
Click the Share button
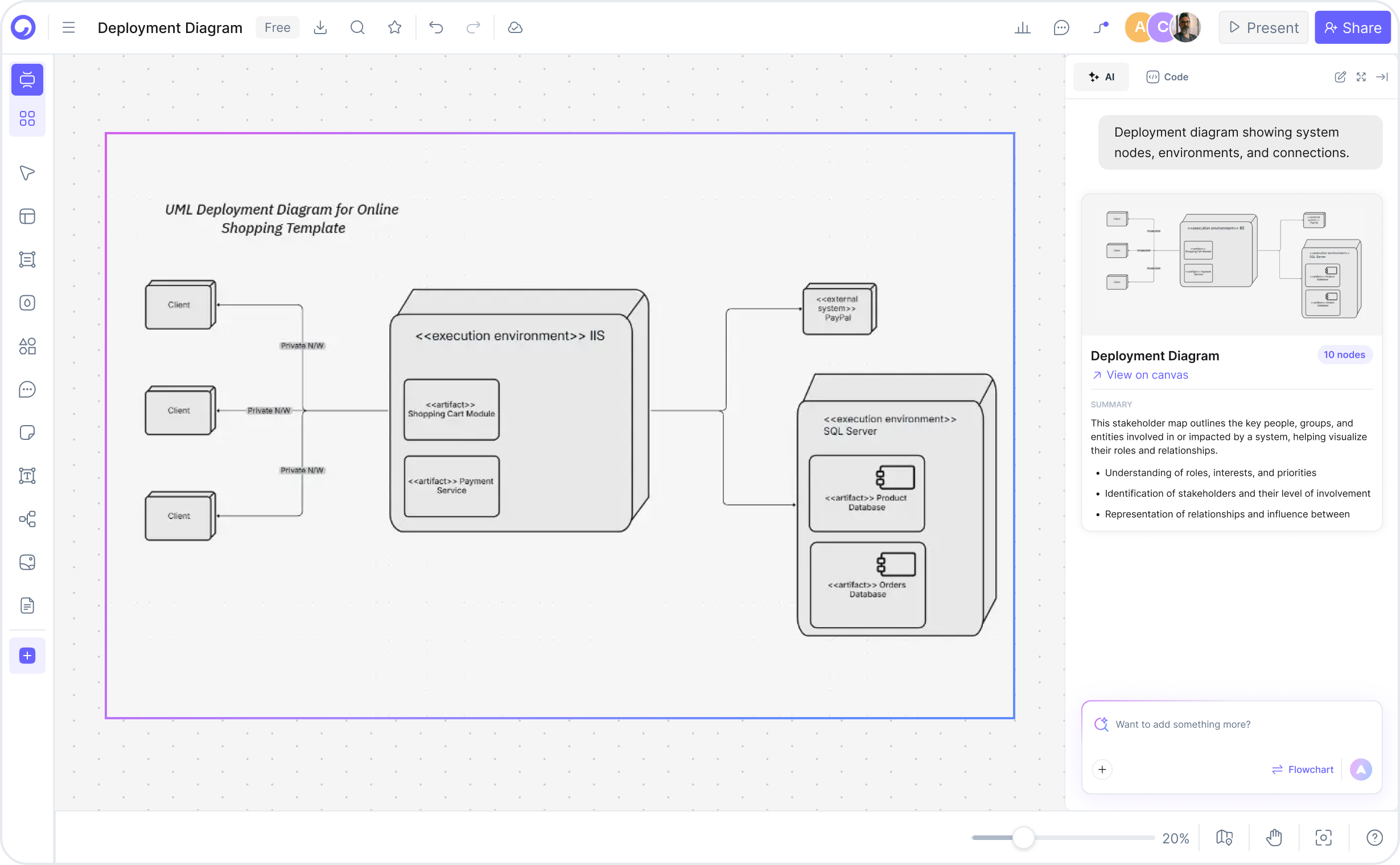tap(1353, 27)
